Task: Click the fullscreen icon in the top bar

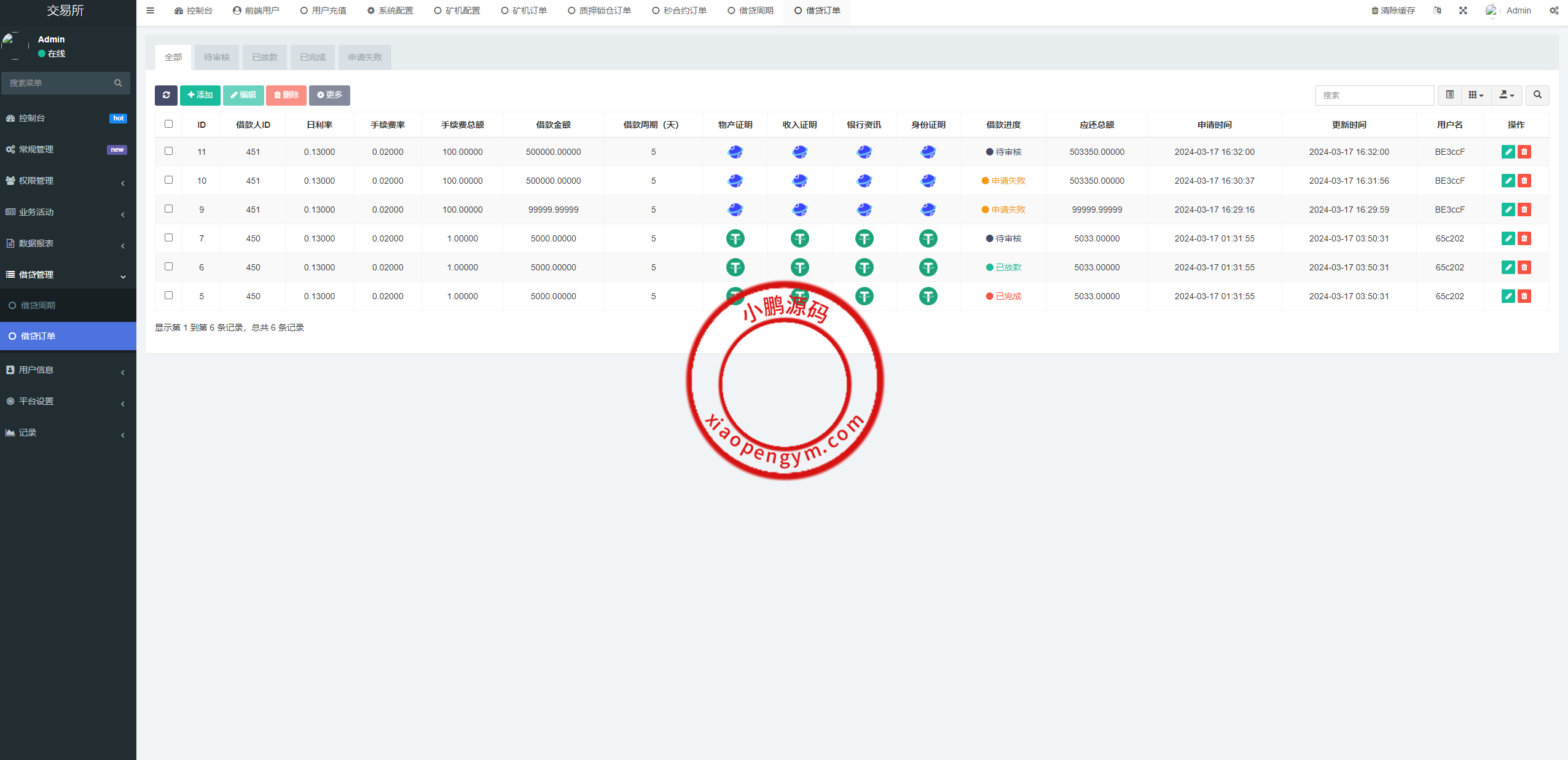Action: [x=1463, y=10]
